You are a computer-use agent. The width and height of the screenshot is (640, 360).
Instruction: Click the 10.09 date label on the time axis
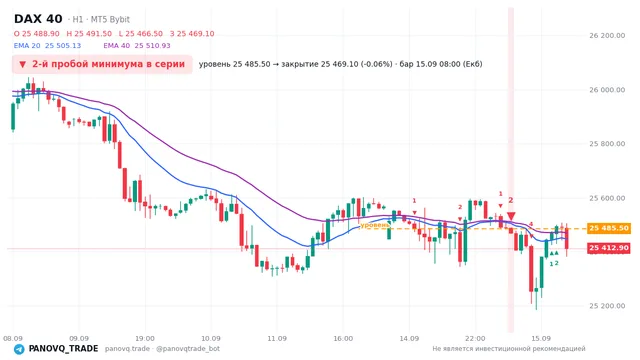(211, 338)
